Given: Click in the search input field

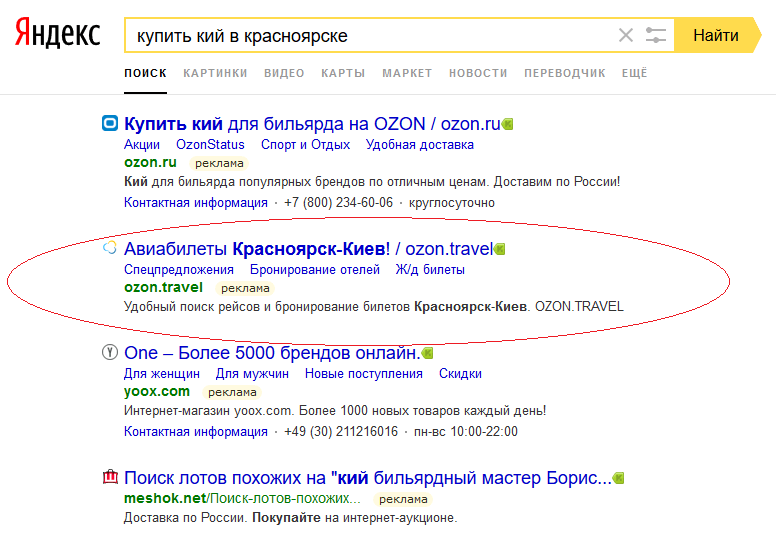Looking at the screenshot, I should (x=371, y=35).
